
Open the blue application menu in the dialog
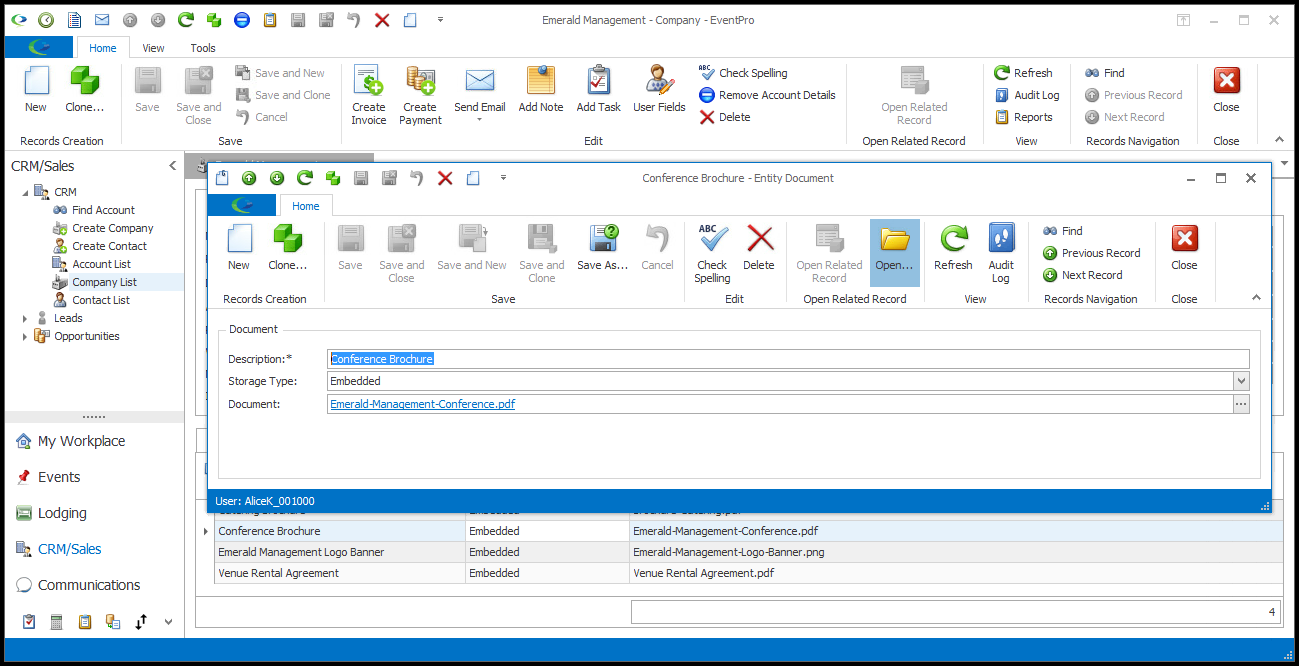tap(242, 205)
